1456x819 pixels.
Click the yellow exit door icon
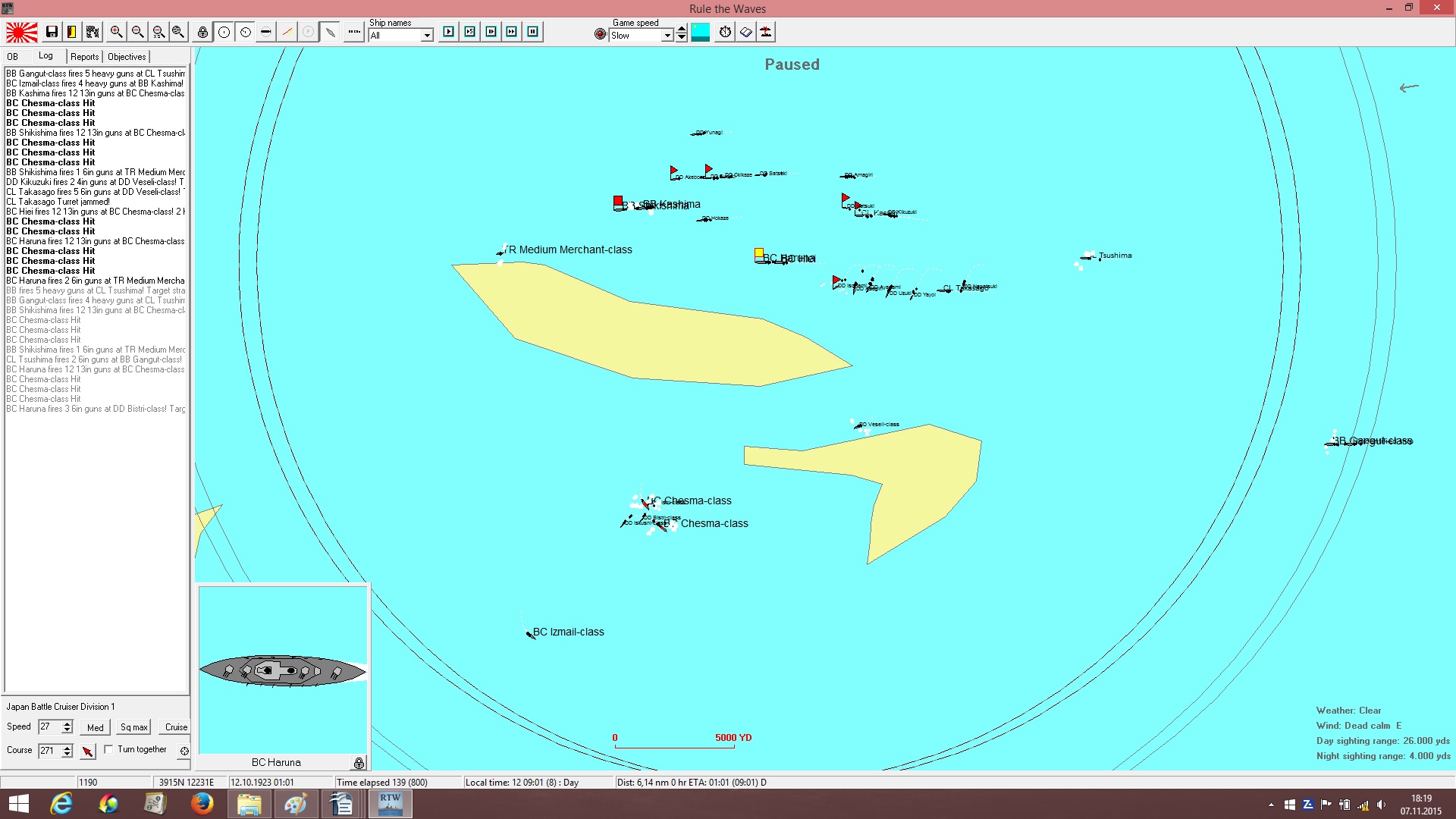(x=72, y=32)
